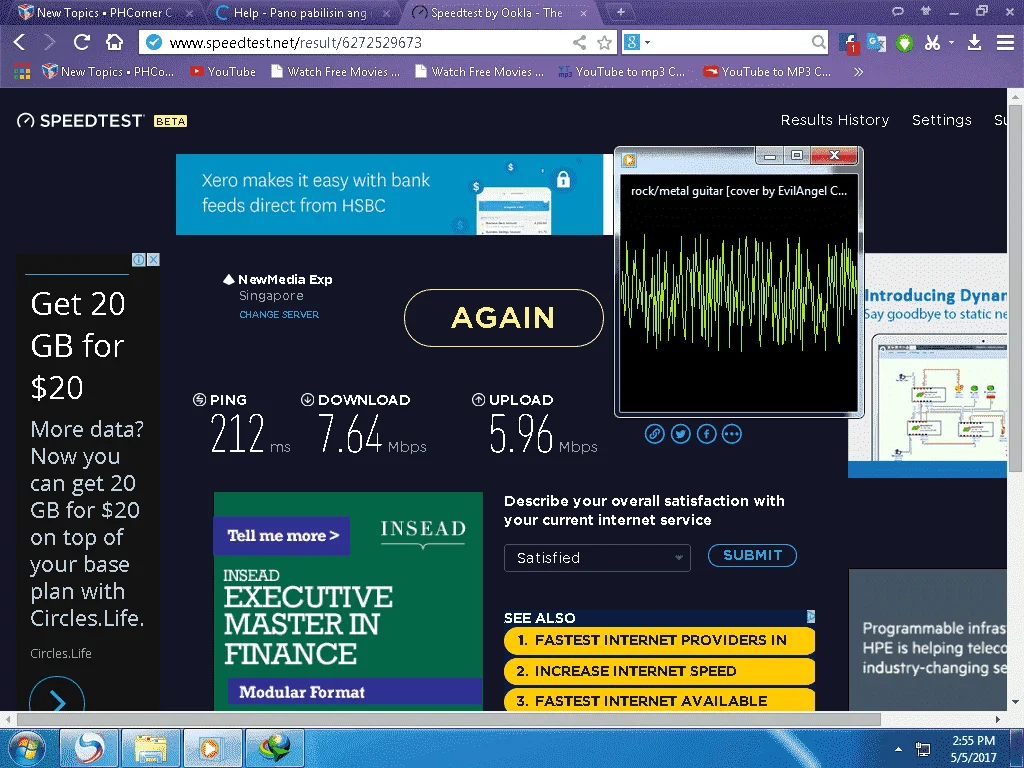Click the page vertical scrollbar thumb
1024x768 pixels.
pyautogui.click(x=1015, y=286)
